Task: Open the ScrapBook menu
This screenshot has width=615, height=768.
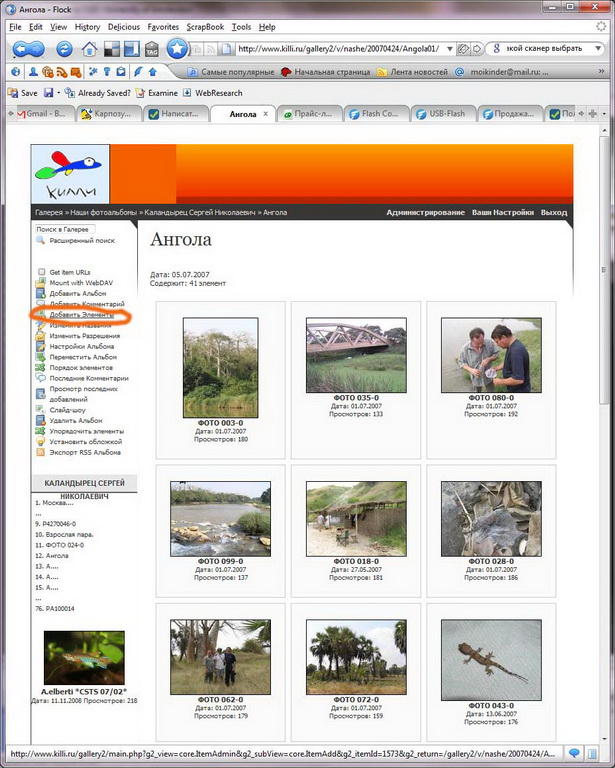Action: point(206,27)
